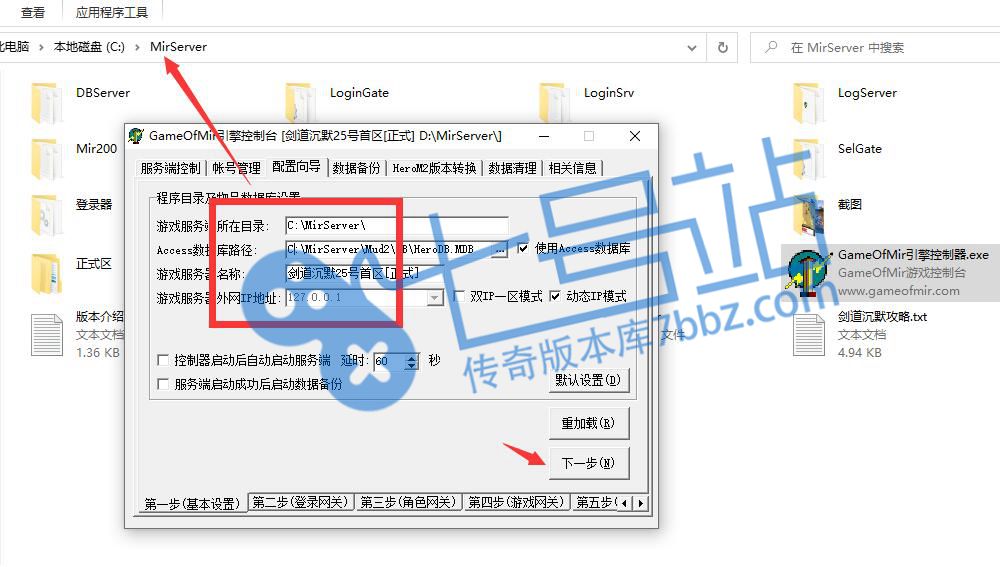The height and width of the screenshot is (567, 1000).
Task: Click the search magnifier icon
Action: (771, 47)
